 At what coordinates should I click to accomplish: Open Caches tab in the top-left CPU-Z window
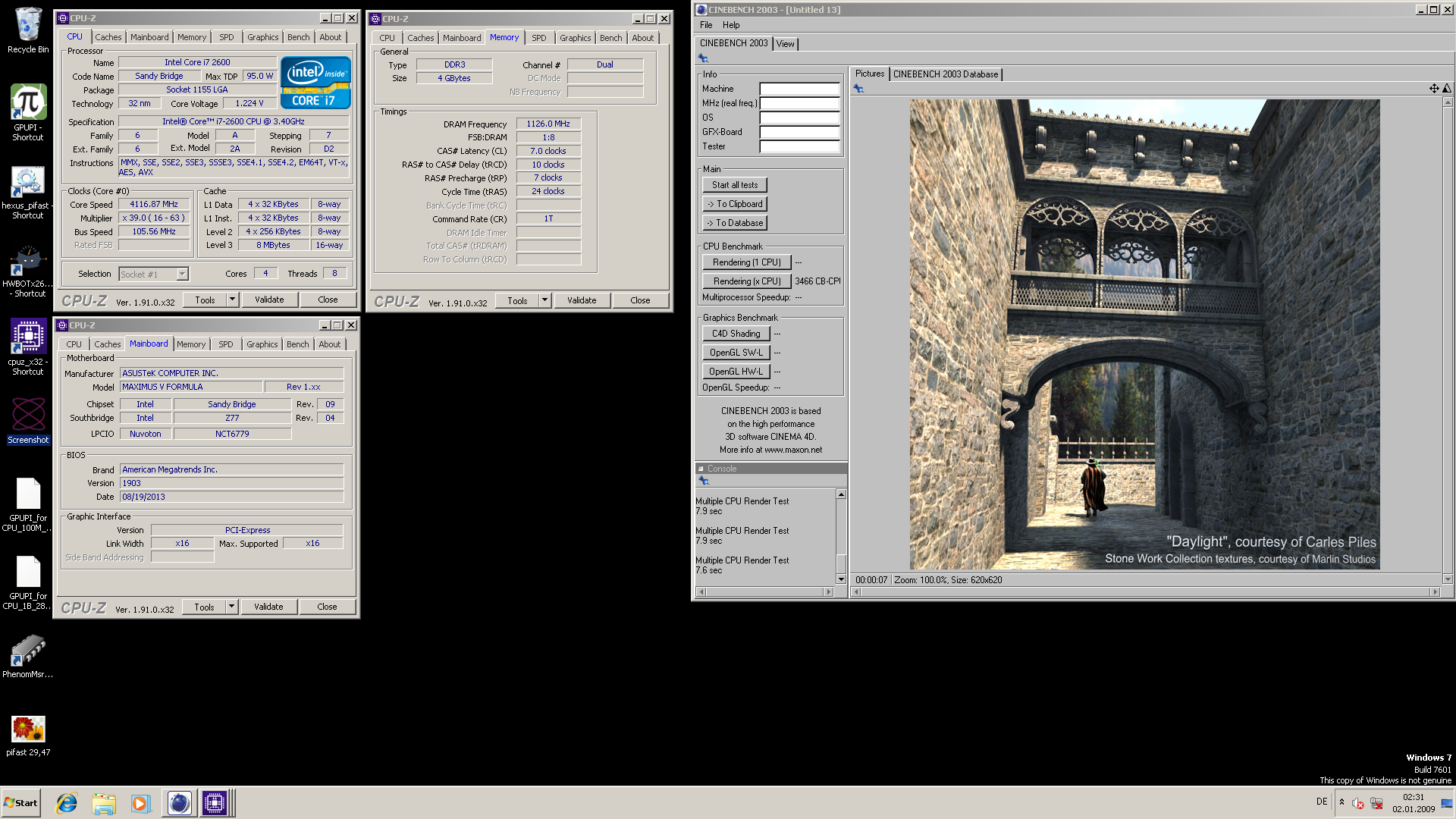coord(108,37)
